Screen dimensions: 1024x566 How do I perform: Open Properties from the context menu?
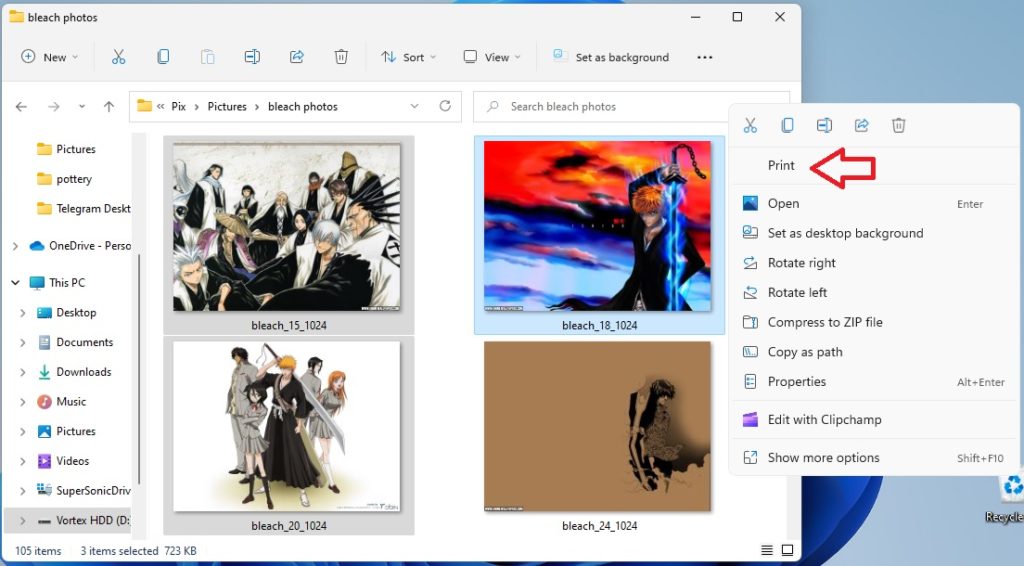tap(874, 382)
